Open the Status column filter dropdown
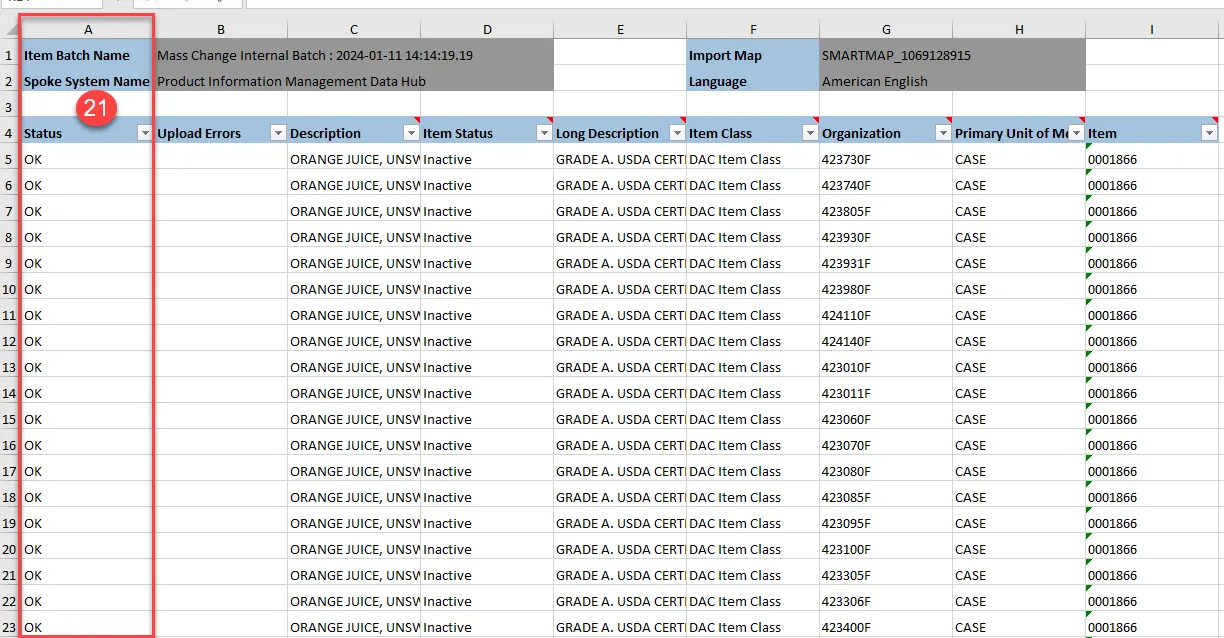 click(x=144, y=133)
